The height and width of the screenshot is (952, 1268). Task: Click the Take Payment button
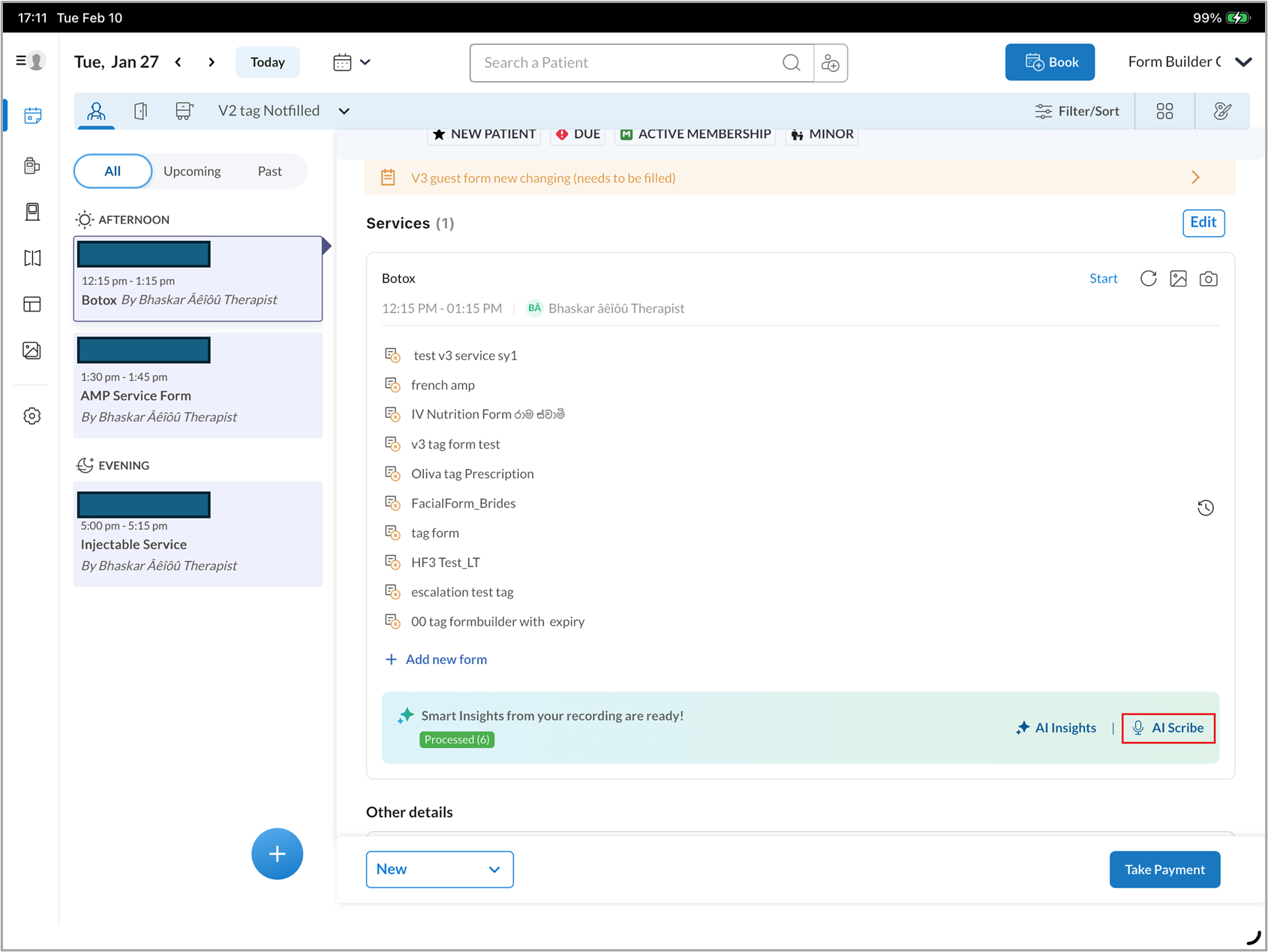coord(1164,869)
